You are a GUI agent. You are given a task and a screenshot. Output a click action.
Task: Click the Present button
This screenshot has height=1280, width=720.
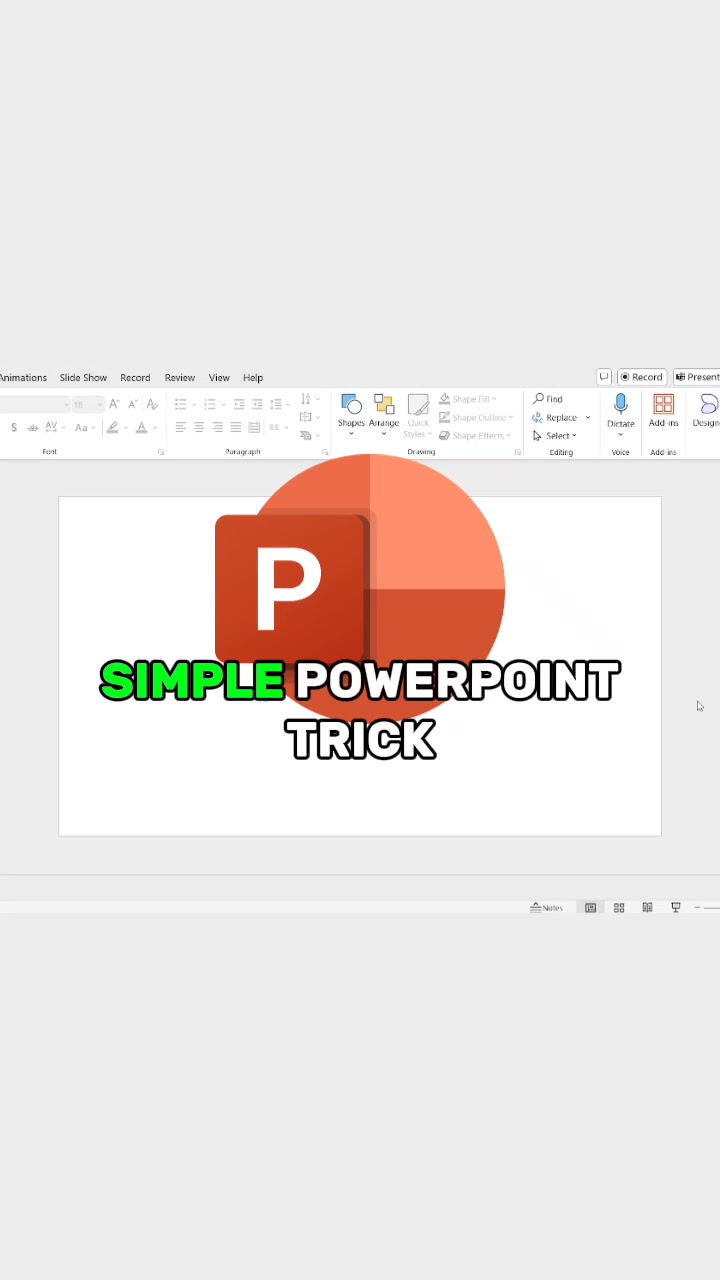[x=697, y=377]
